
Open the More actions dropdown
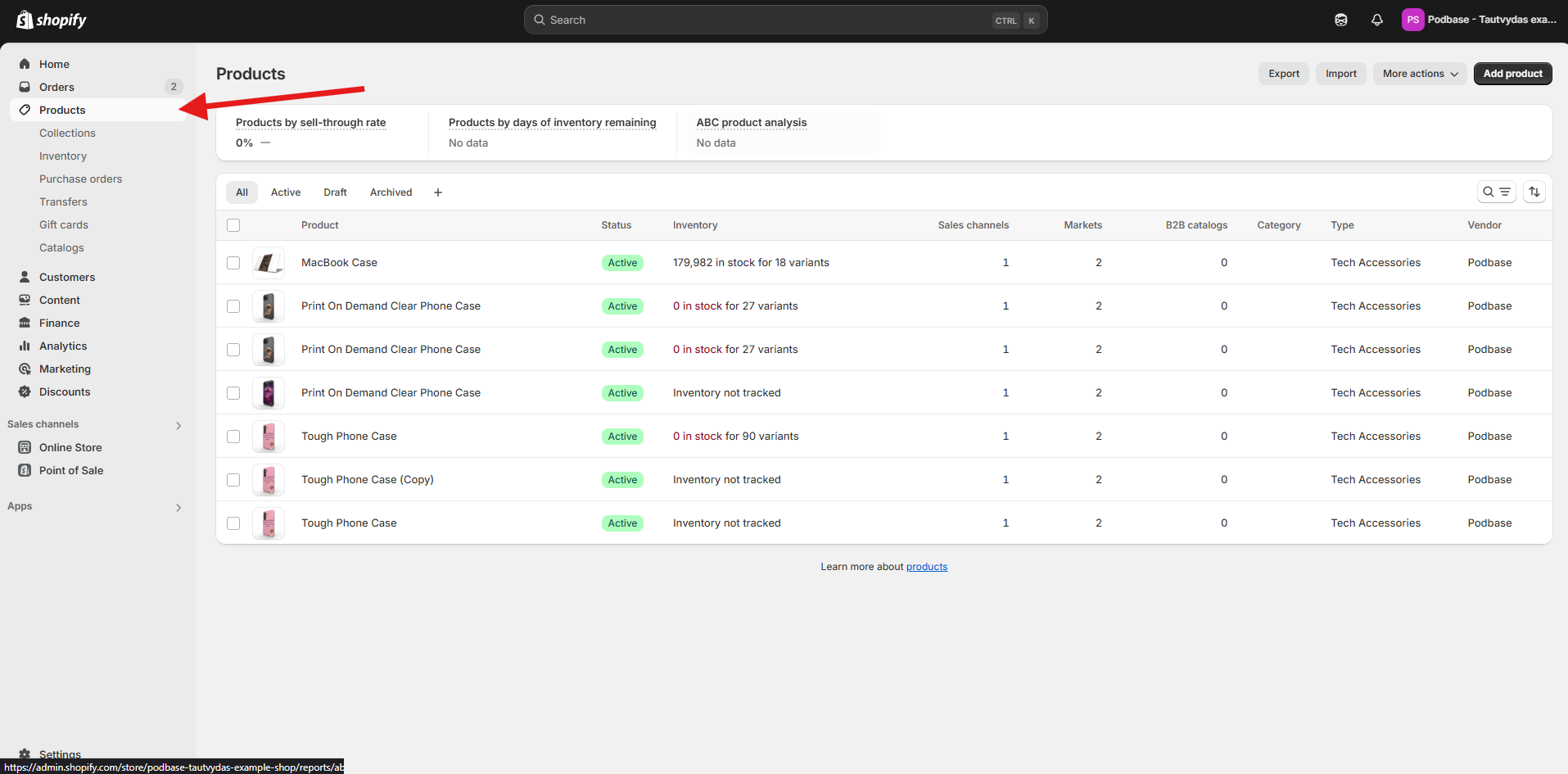1420,74
